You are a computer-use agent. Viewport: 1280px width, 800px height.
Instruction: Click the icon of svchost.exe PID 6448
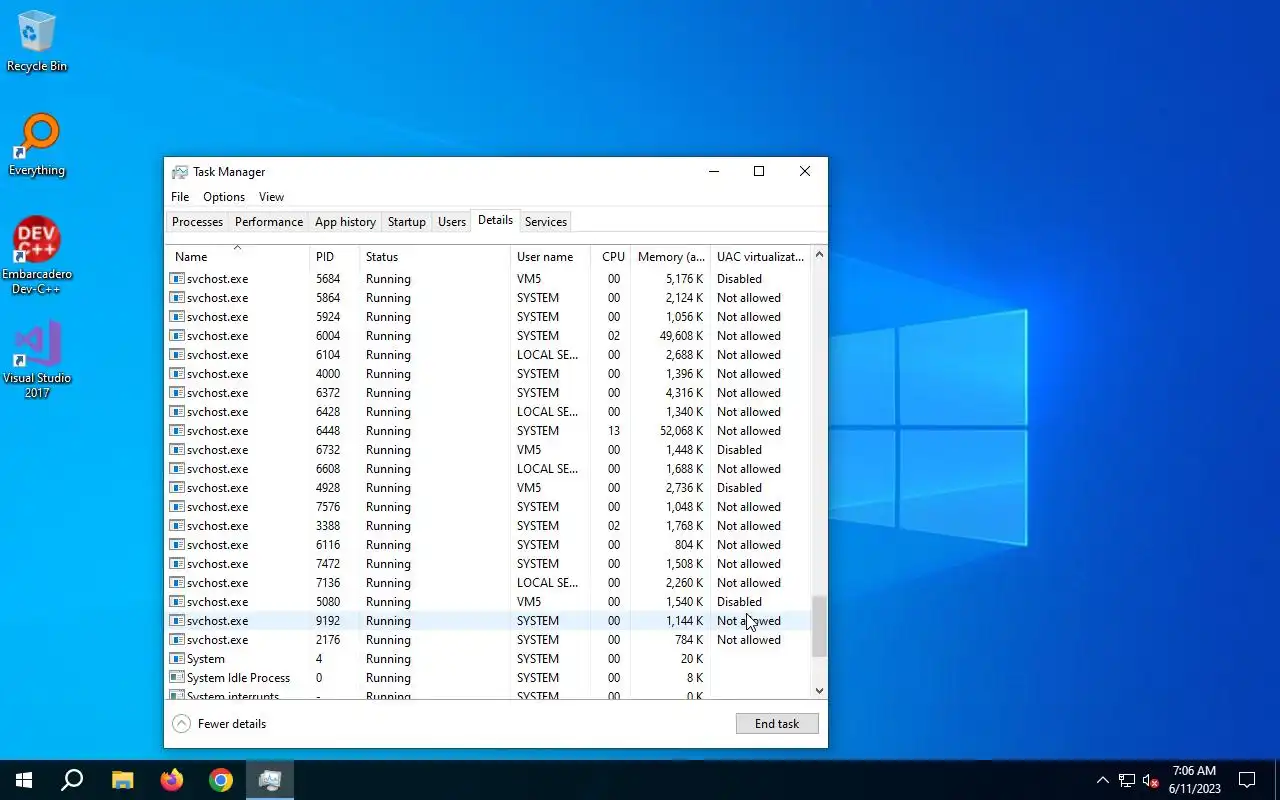[177, 431]
